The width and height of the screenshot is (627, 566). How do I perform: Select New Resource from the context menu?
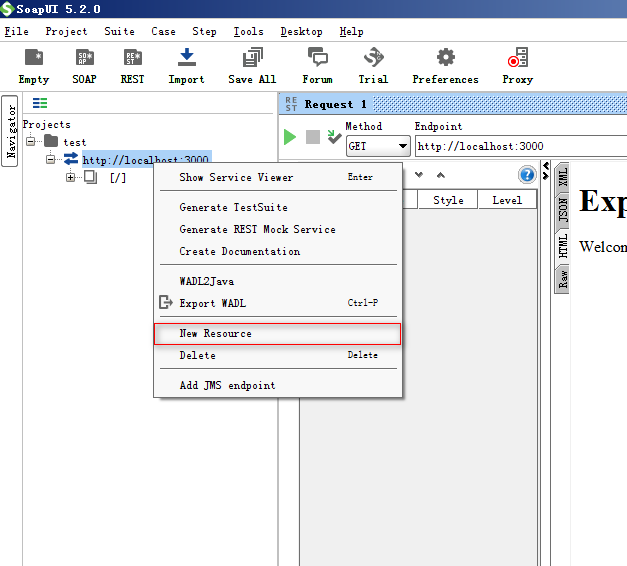215,334
